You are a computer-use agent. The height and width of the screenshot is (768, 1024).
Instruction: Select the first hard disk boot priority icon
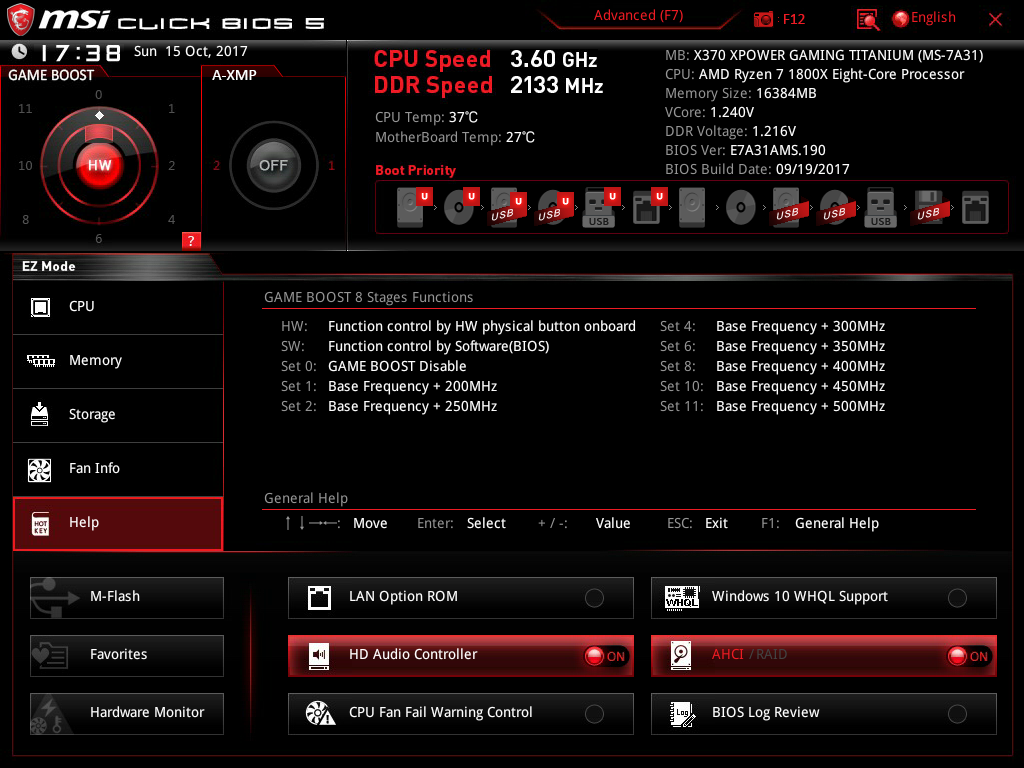click(x=410, y=208)
